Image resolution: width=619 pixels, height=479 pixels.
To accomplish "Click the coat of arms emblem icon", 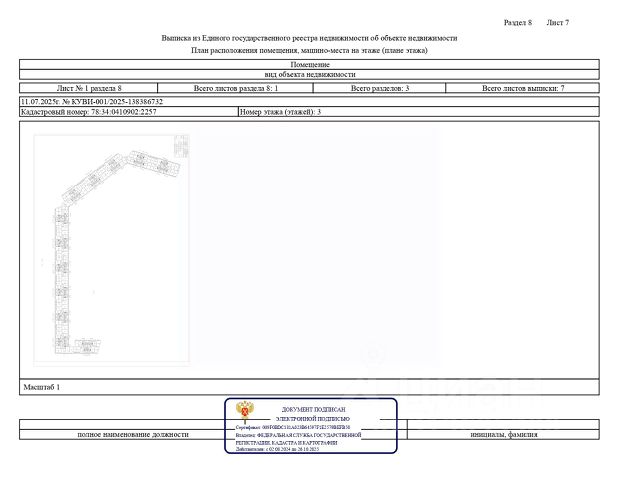I will click(x=245, y=411).
